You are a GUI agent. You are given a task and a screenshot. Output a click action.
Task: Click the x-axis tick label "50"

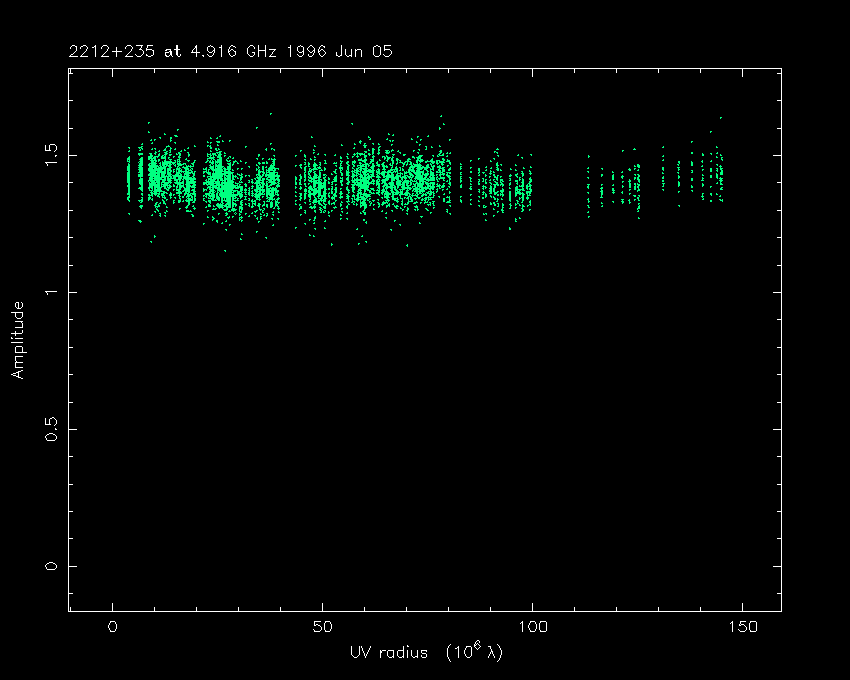[x=322, y=627]
